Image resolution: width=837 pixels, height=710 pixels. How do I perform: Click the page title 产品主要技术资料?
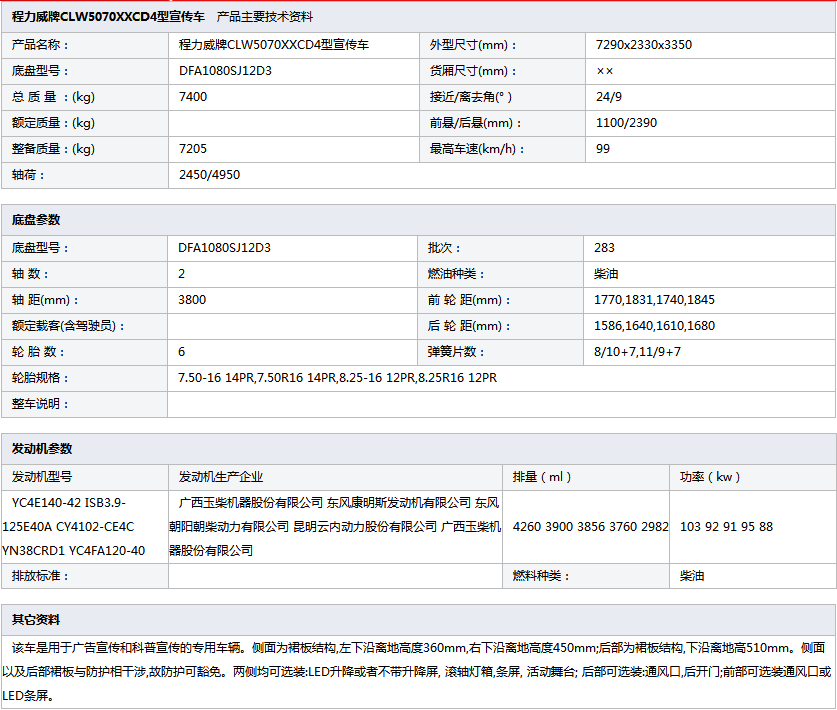click(x=264, y=17)
